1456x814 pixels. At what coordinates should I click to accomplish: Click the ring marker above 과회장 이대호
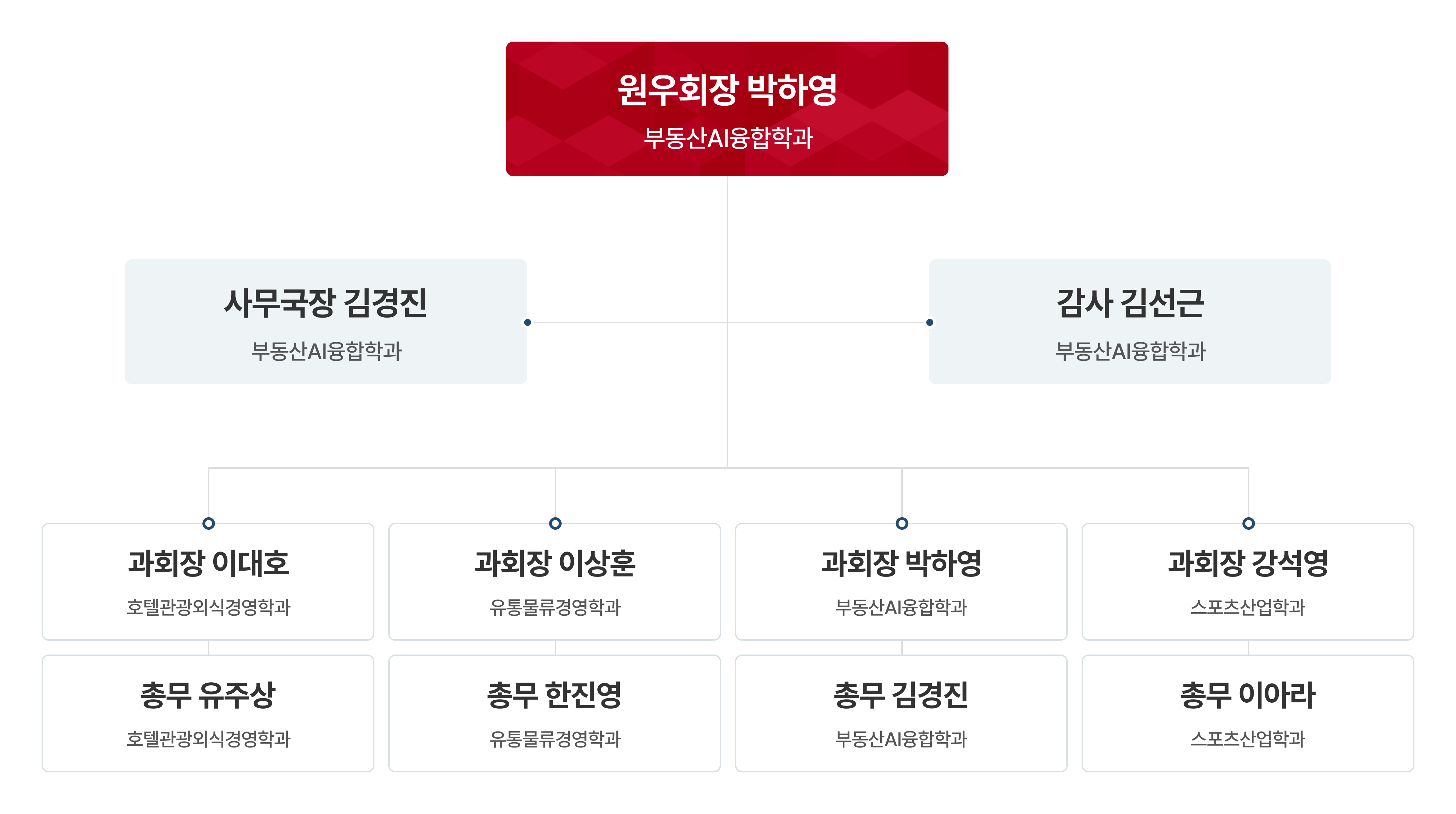coord(209,523)
